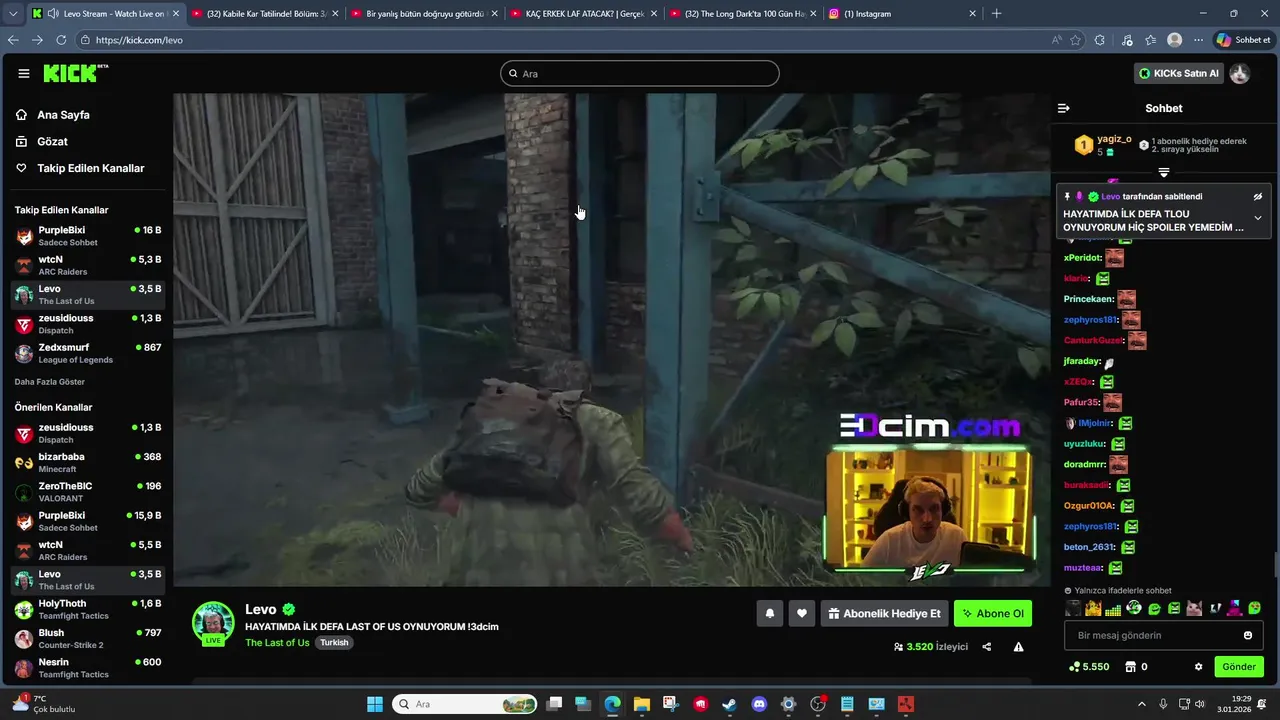Open wtcN channel with 5,3 B viewers
The width and height of the screenshot is (1280, 720).
pyautogui.click(x=88, y=265)
